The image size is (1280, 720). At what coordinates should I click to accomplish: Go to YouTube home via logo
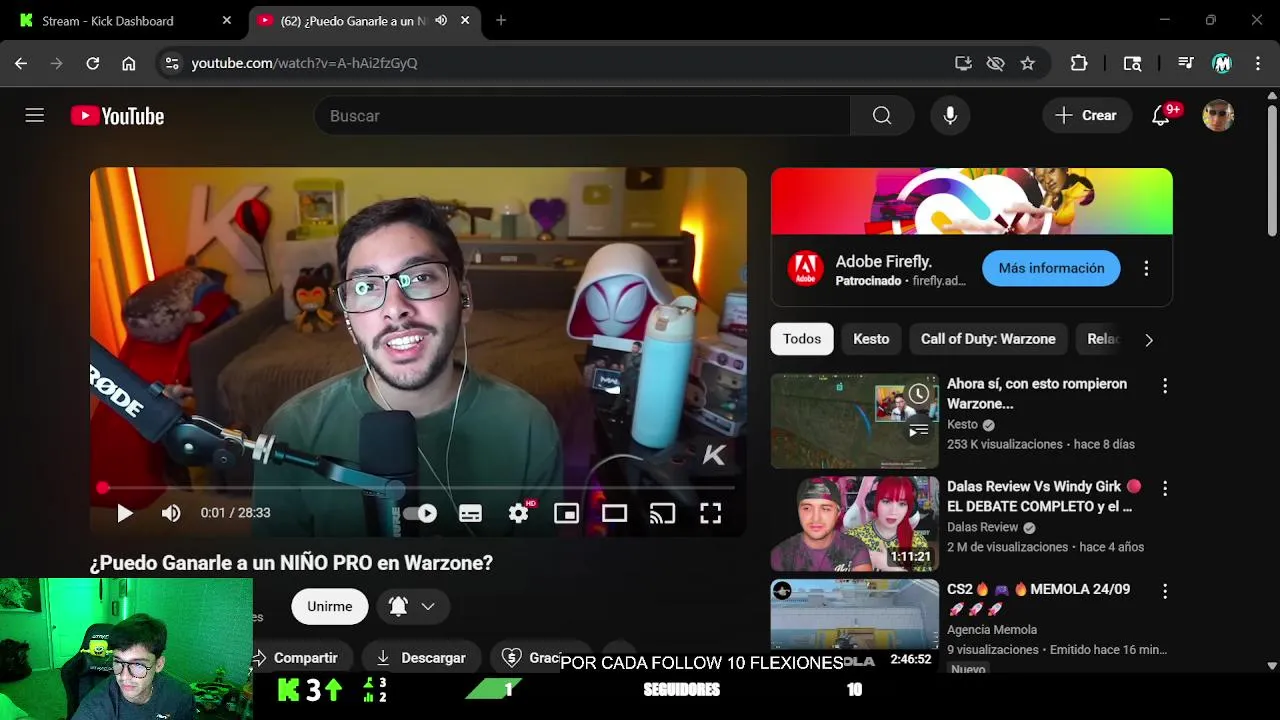point(117,116)
